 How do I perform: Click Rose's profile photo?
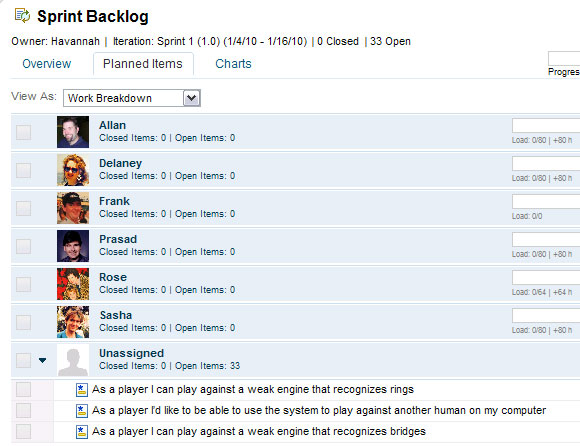[x=73, y=284]
